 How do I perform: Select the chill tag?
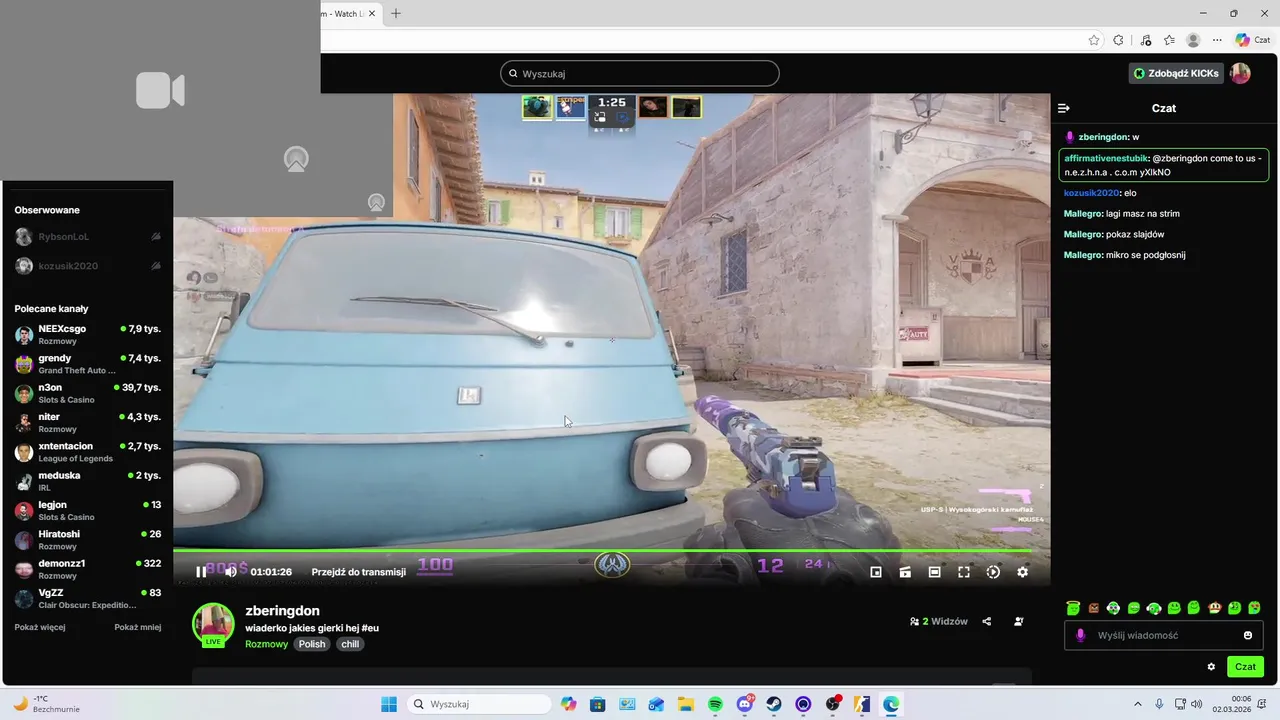pyautogui.click(x=350, y=644)
